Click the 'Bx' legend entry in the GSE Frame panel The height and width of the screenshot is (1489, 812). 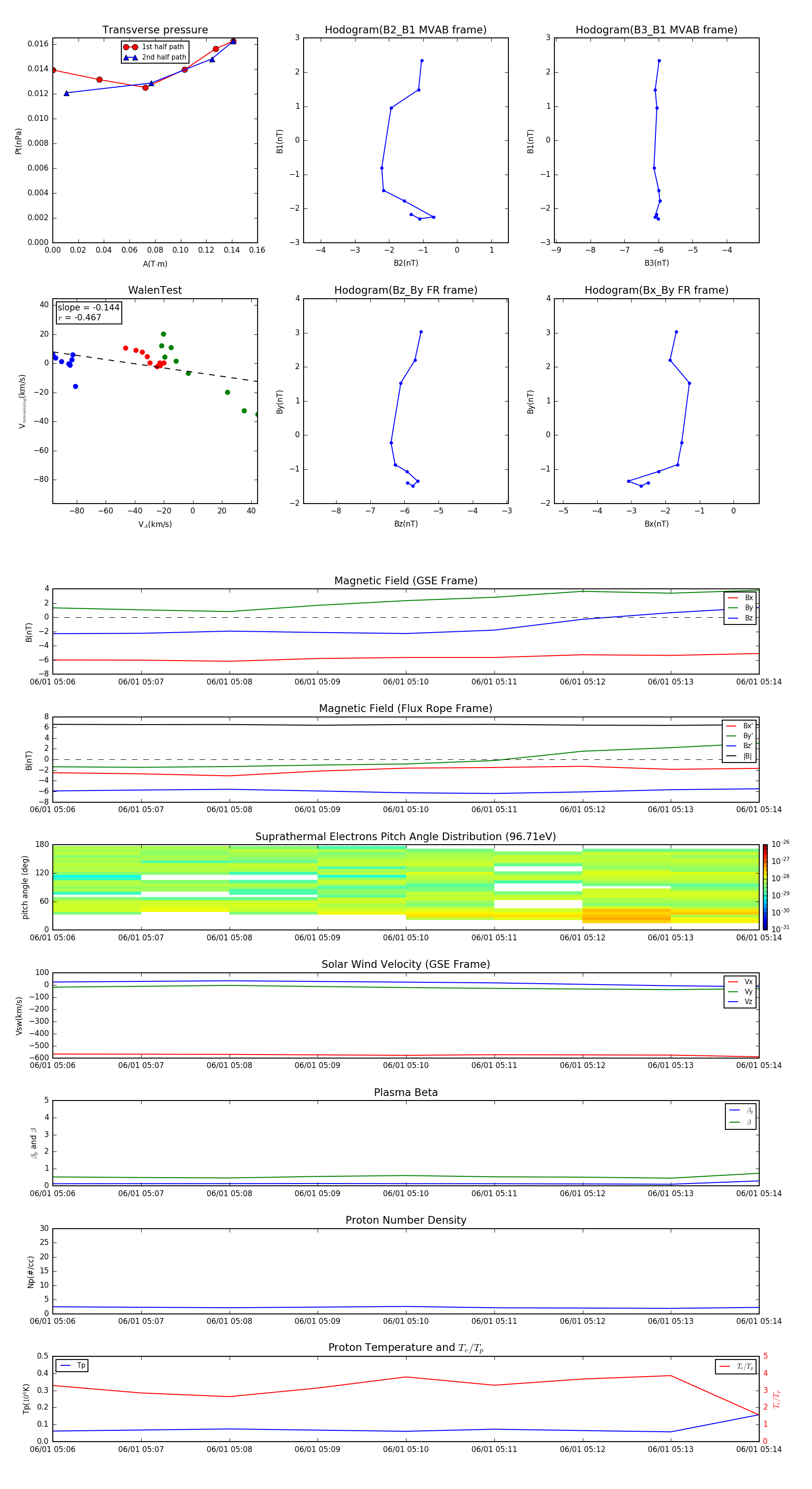click(741, 598)
